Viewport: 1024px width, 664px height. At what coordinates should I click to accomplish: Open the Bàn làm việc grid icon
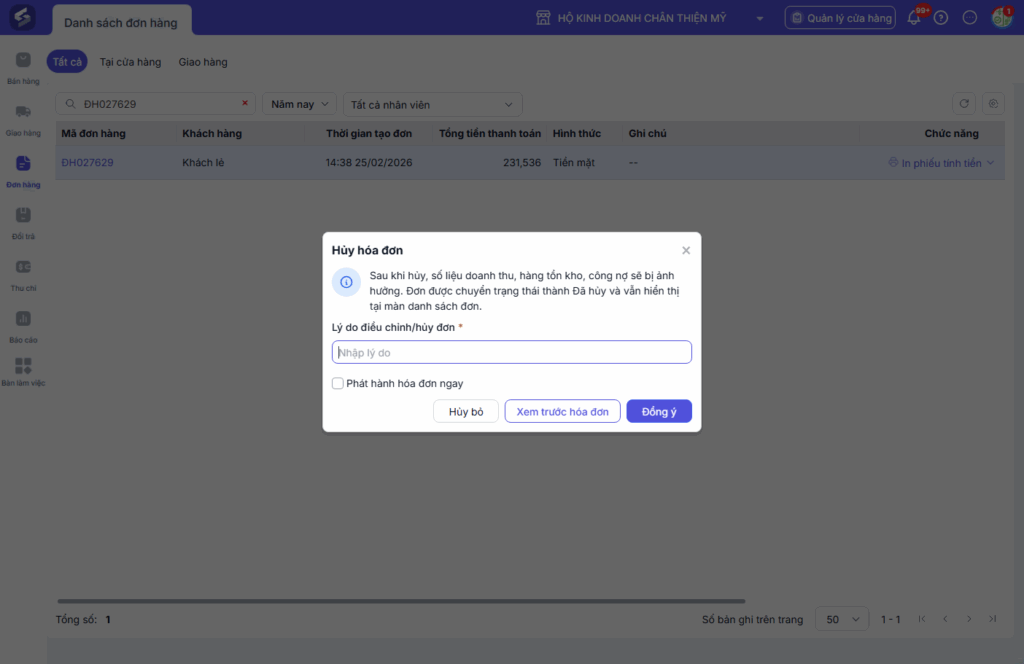point(23,366)
